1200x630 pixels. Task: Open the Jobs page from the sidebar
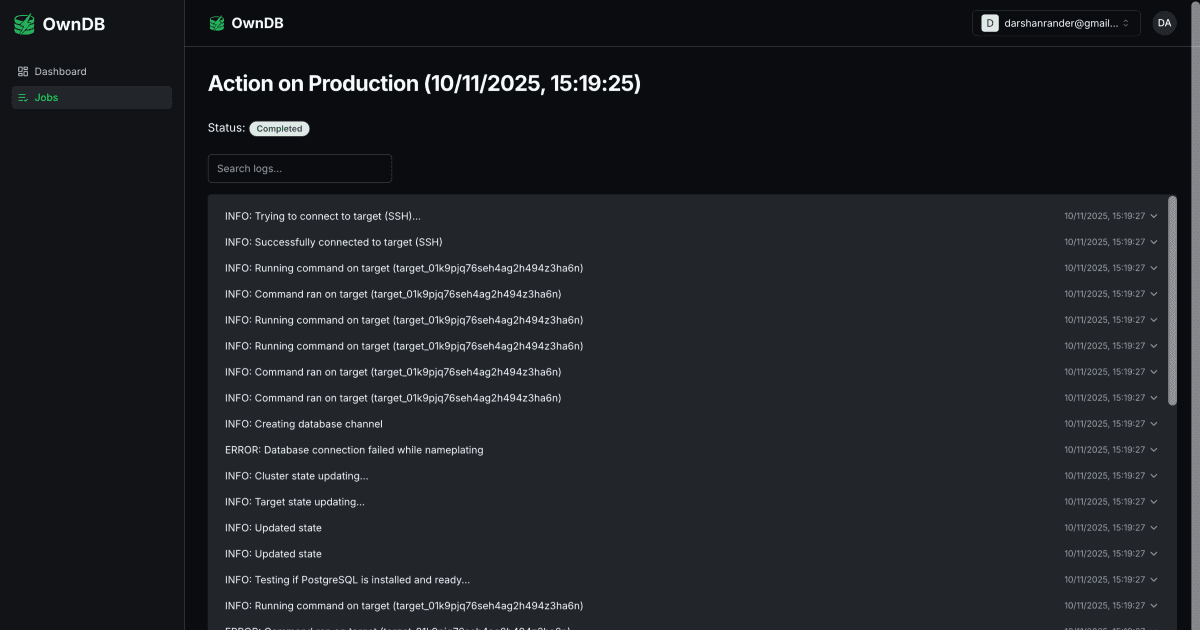48,97
